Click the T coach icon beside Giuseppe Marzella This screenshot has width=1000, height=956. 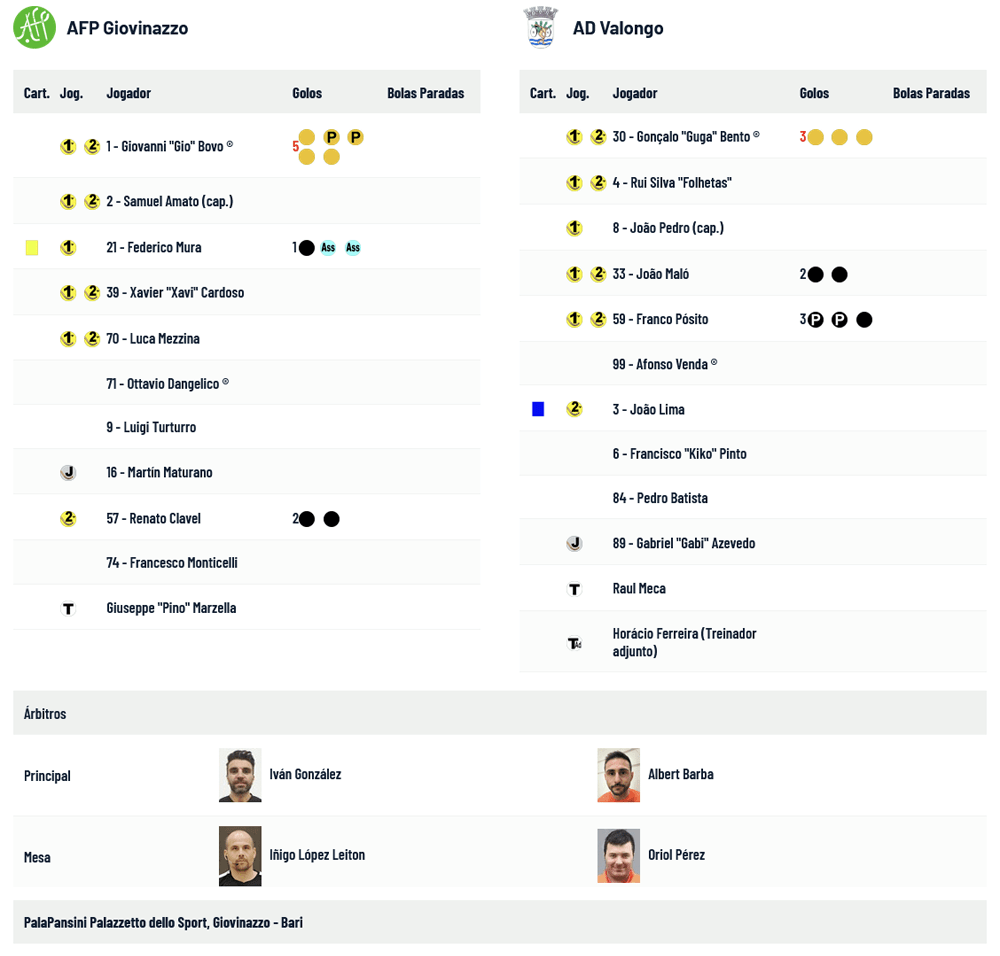[x=68, y=608]
